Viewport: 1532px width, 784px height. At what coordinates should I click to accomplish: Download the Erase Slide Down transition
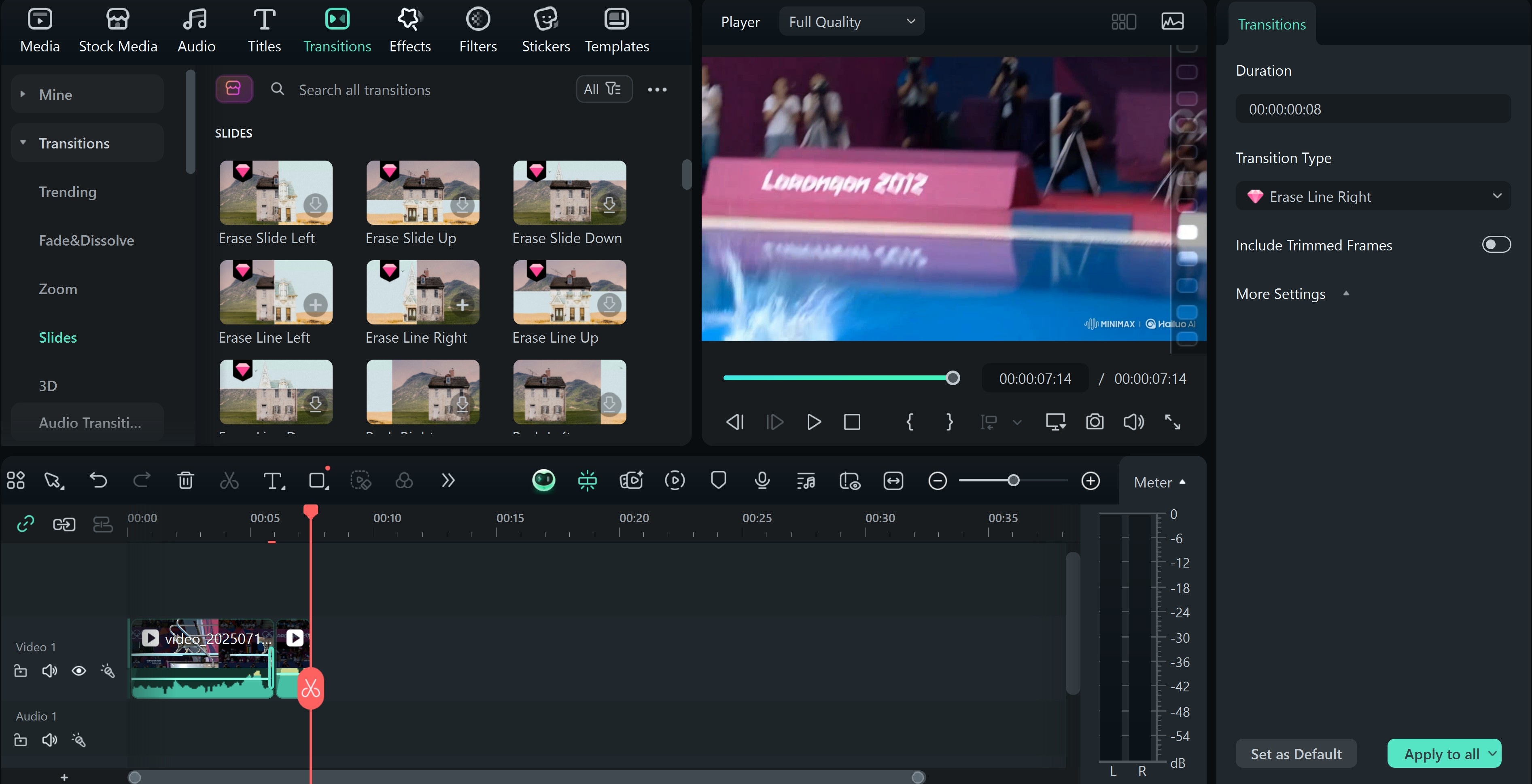point(609,204)
